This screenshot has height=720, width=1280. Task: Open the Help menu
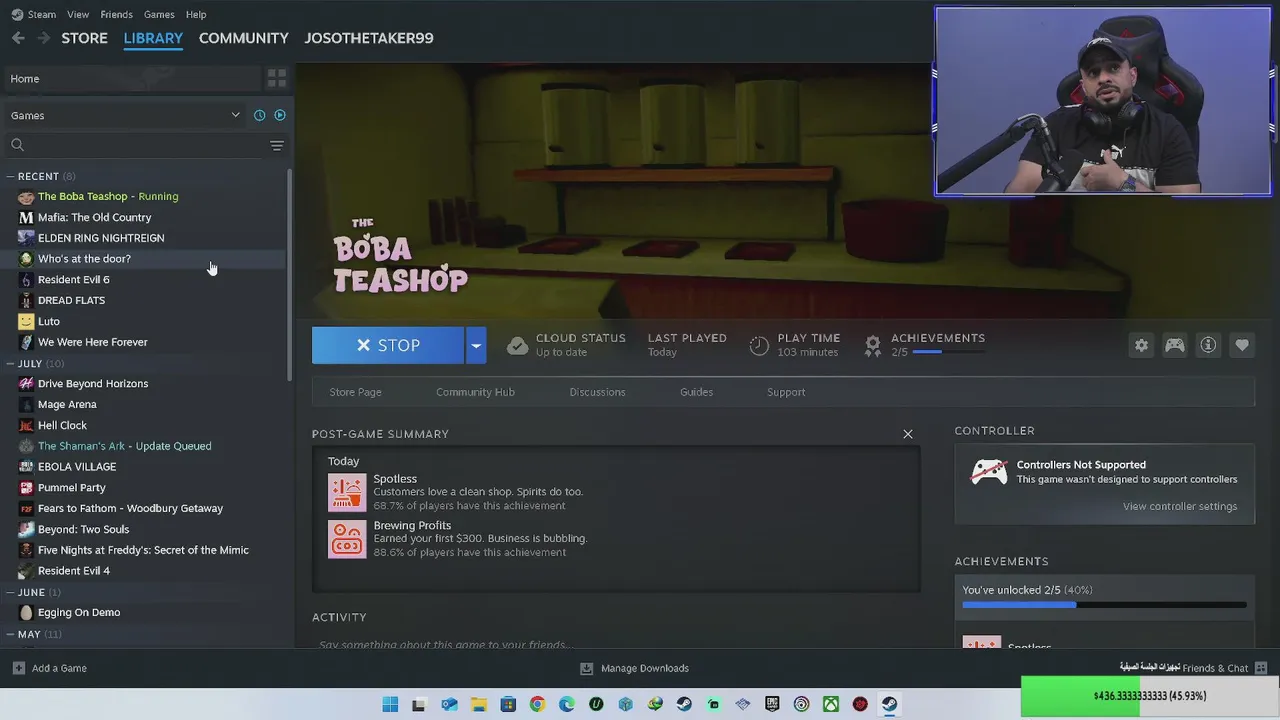[x=196, y=14]
